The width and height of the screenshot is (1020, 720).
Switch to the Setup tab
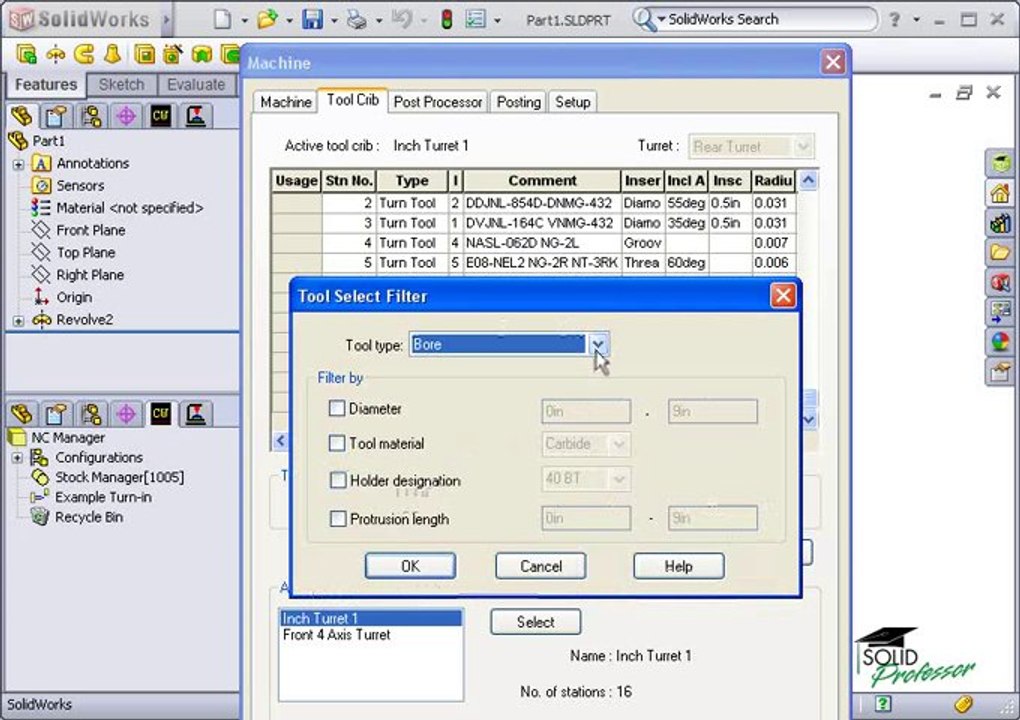tap(572, 102)
